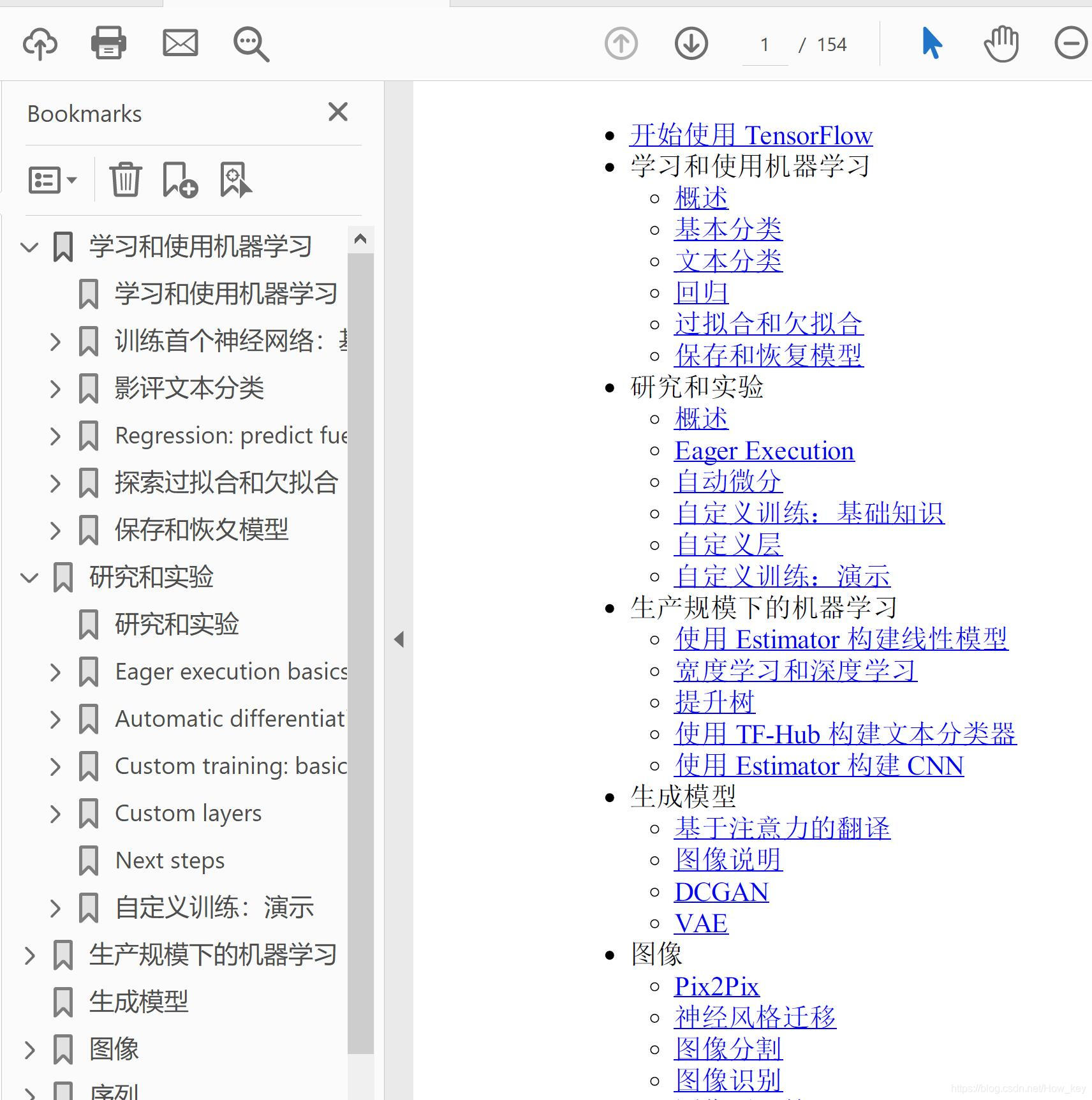Click the bookmarks panel vertical scrollbar thumb

point(360,653)
